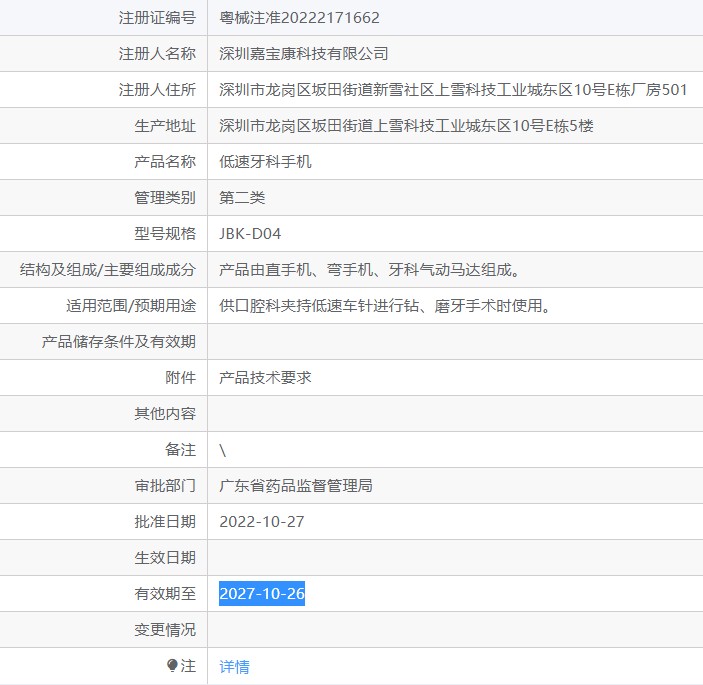The width and height of the screenshot is (703, 685).
Task: Click the 产品储存条件及有效期 label
Action: click(118, 342)
